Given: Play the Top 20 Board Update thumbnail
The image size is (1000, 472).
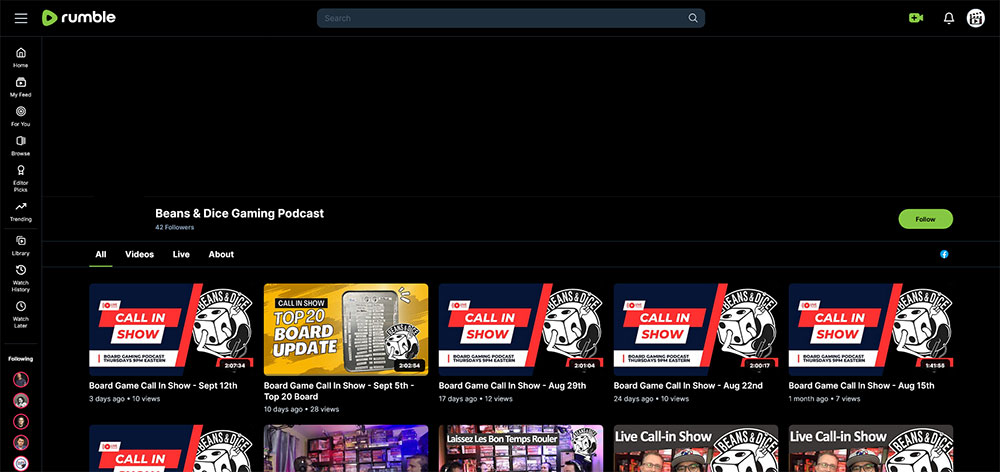Looking at the screenshot, I should point(346,329).
